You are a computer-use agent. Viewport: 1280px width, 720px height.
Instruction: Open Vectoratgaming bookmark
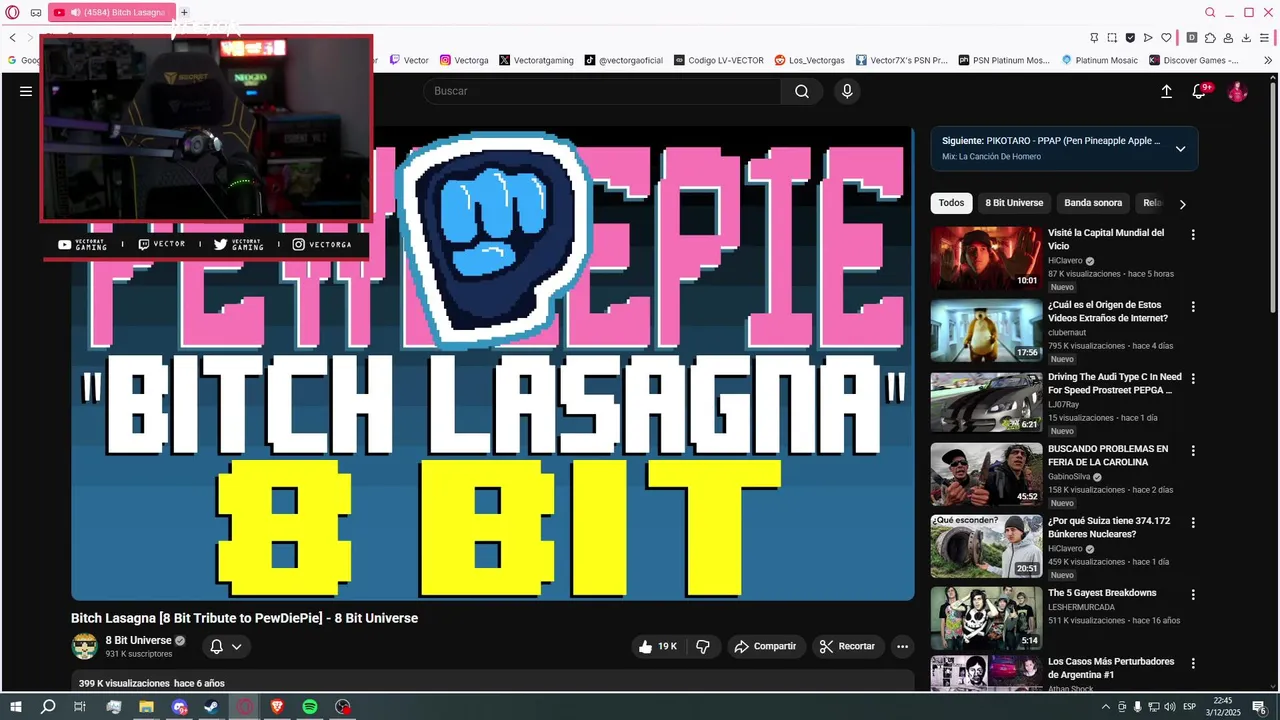point(536,60)
